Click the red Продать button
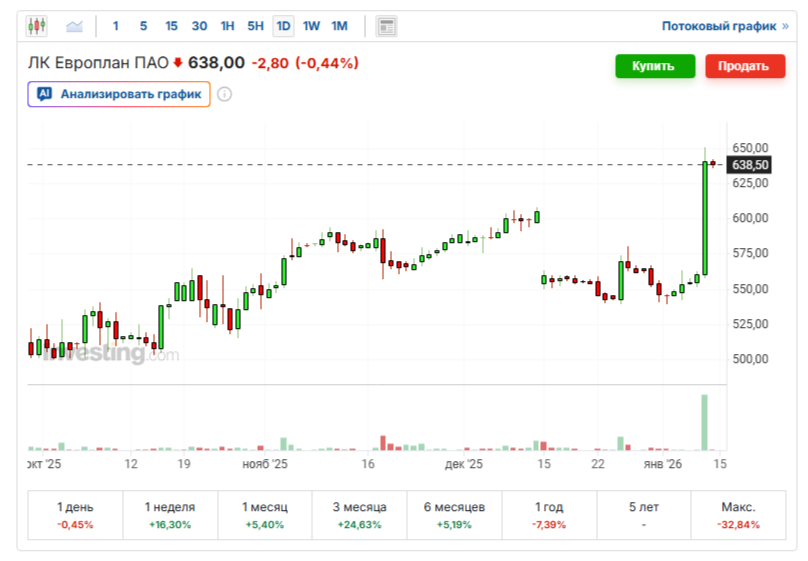This screenshot has height=561, width=808. point(745,66)
